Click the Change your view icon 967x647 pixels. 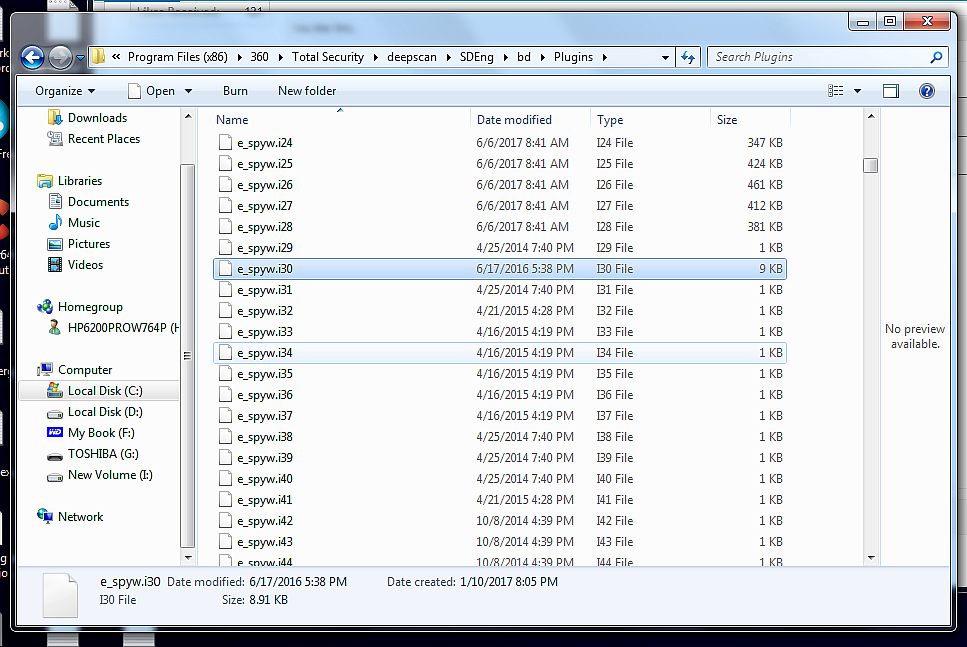coord(836,91)
